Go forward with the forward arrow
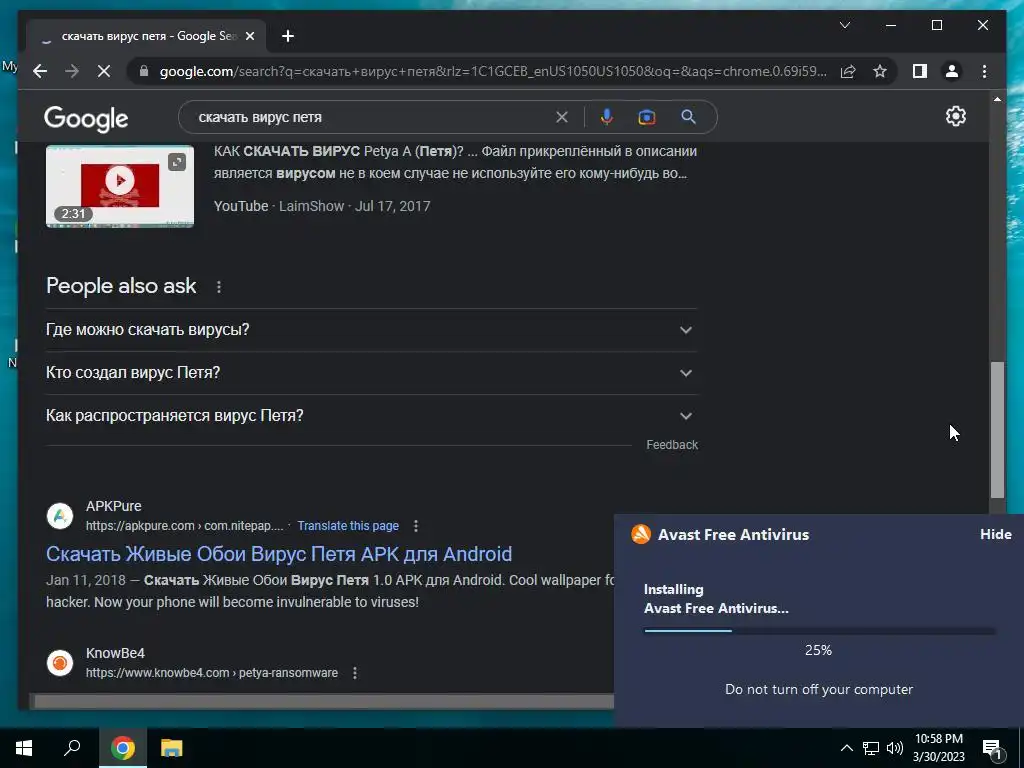The width and height of the screenshot is (1024, 768). 72,71
